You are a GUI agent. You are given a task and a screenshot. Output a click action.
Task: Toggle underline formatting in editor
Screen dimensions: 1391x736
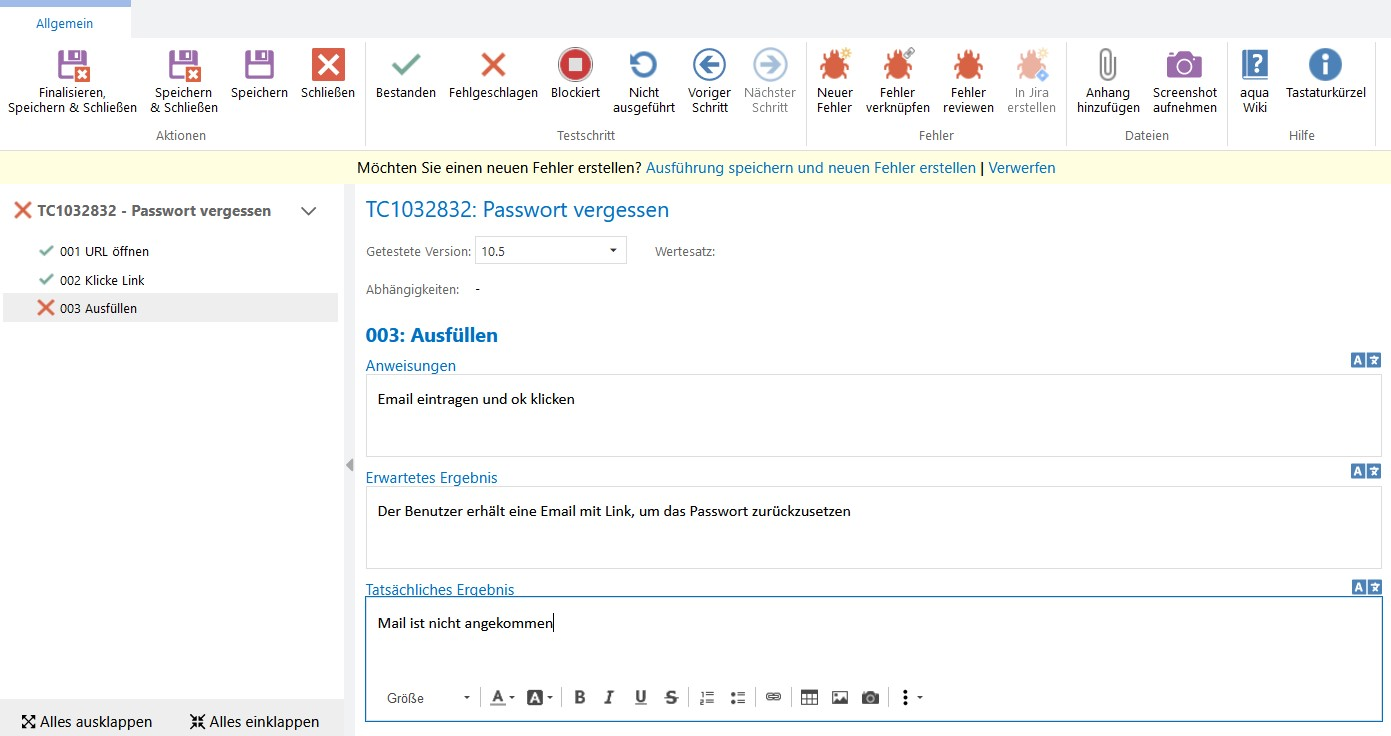(x=640, y=698)
